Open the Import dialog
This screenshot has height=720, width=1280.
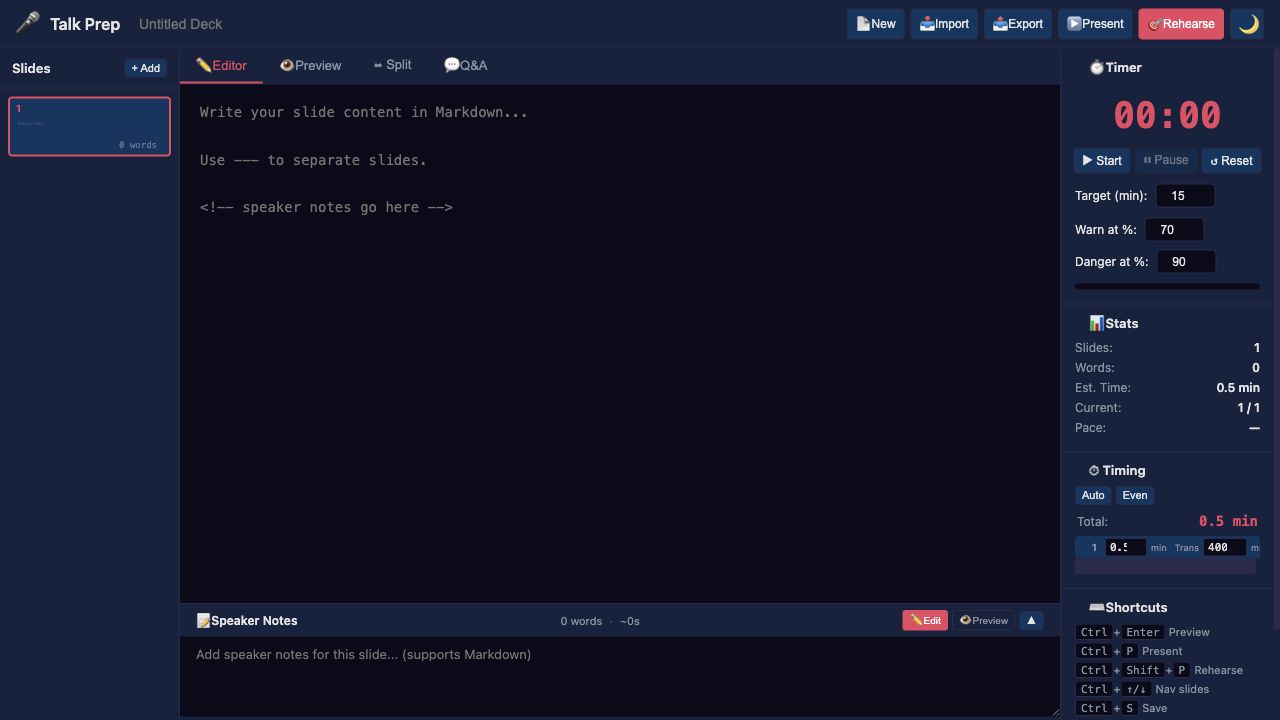[944, 24]
